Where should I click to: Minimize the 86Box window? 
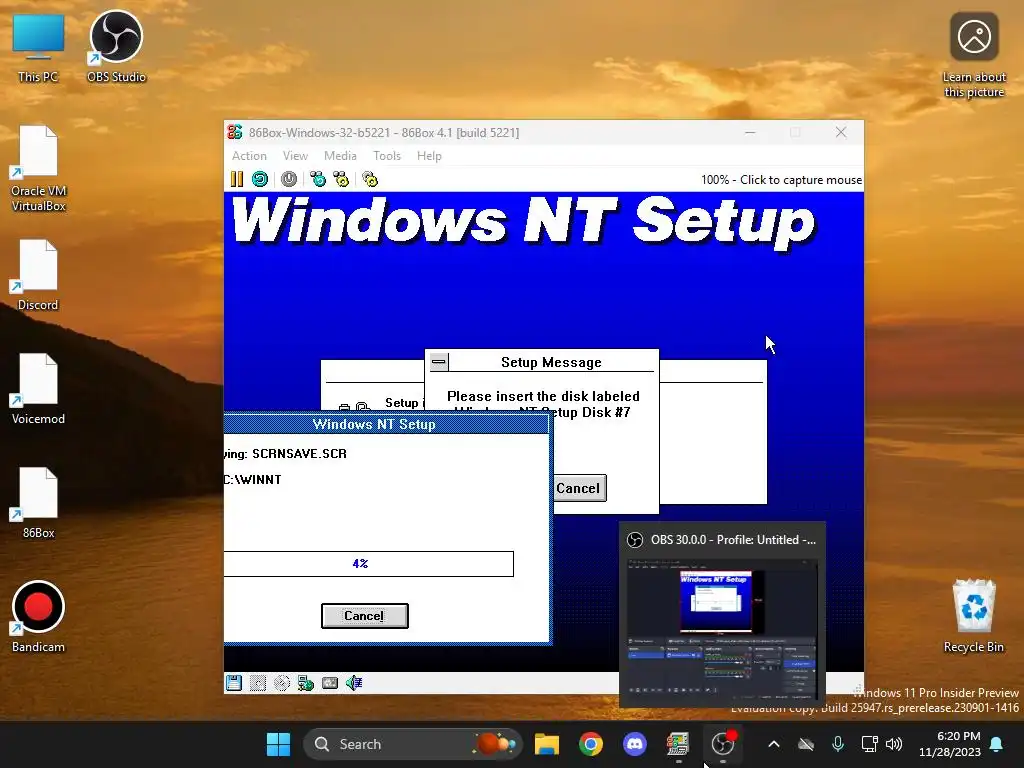tap(750, 133)
